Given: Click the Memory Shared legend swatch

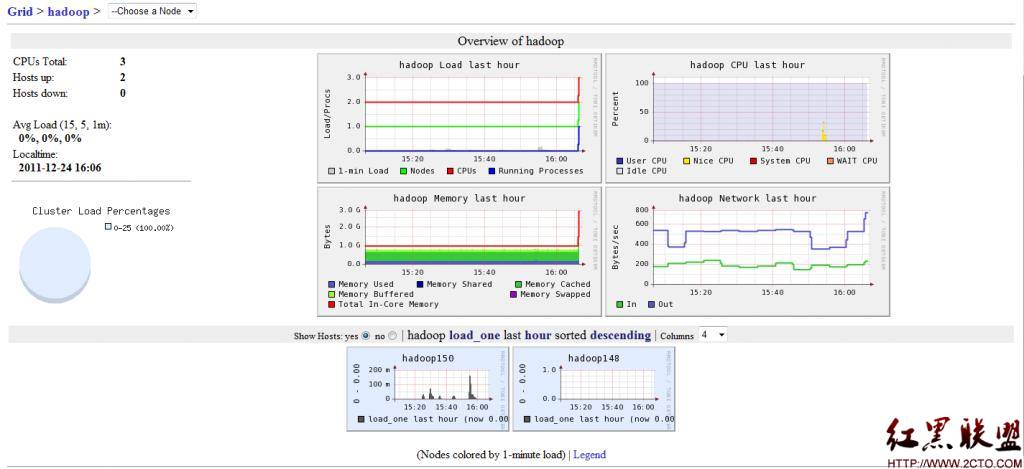Looking at the screenshot, I should click(419, 284).
